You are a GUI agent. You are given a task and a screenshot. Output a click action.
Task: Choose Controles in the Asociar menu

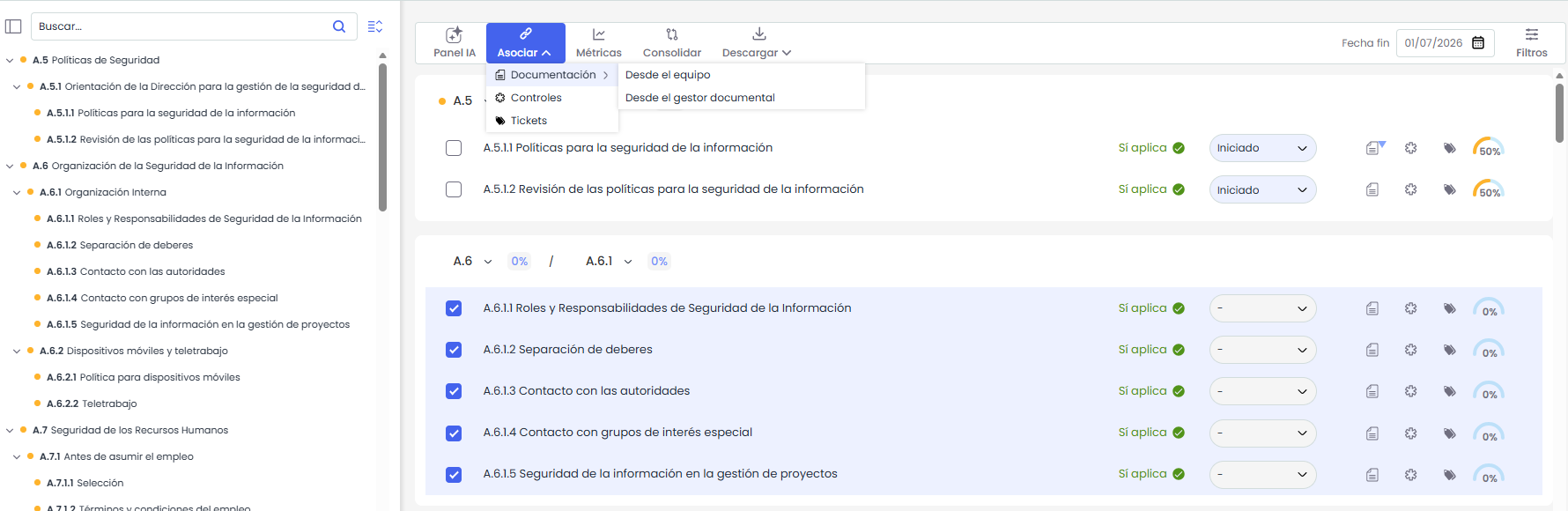click(536, 98)
